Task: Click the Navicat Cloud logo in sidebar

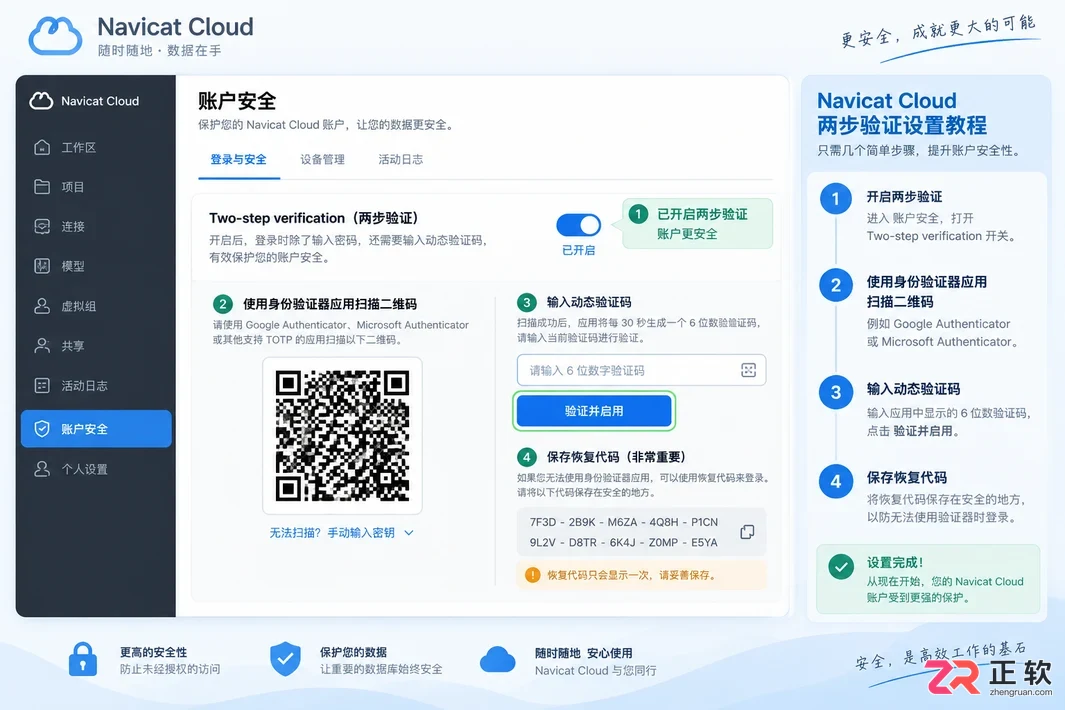Action: click(41, 101)
